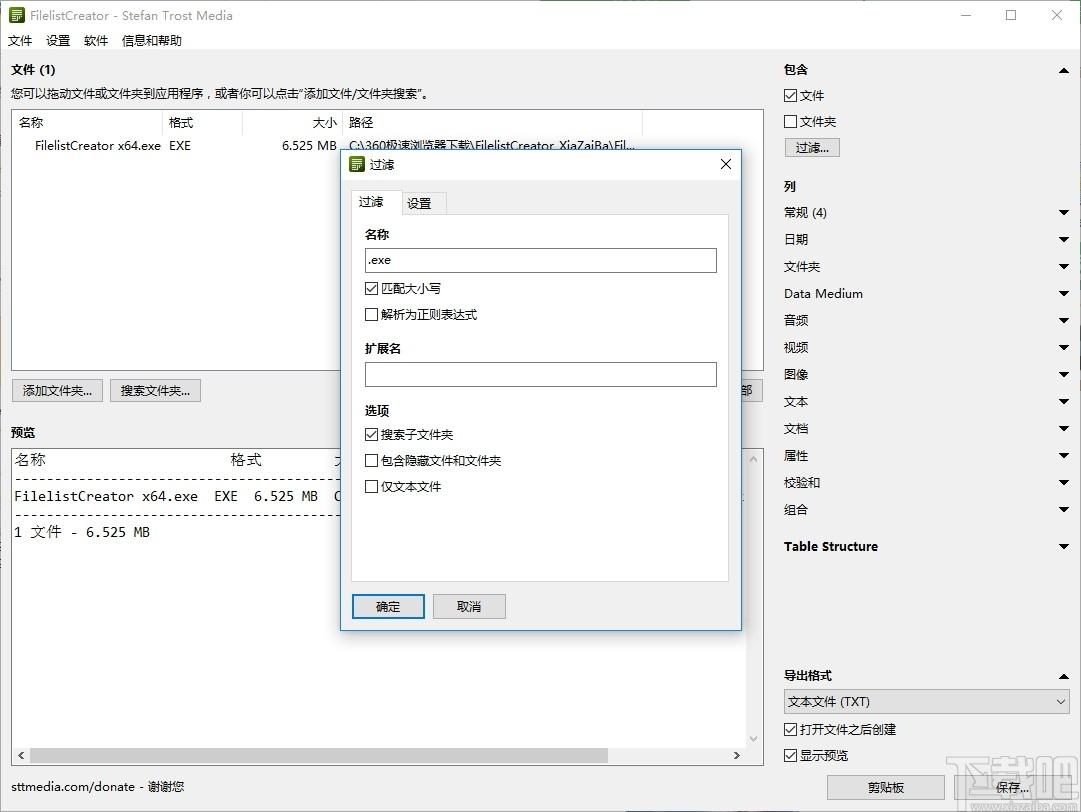Open the 信息和帮助 menu
Screen dimensions: 1081x812
point(152,41)
